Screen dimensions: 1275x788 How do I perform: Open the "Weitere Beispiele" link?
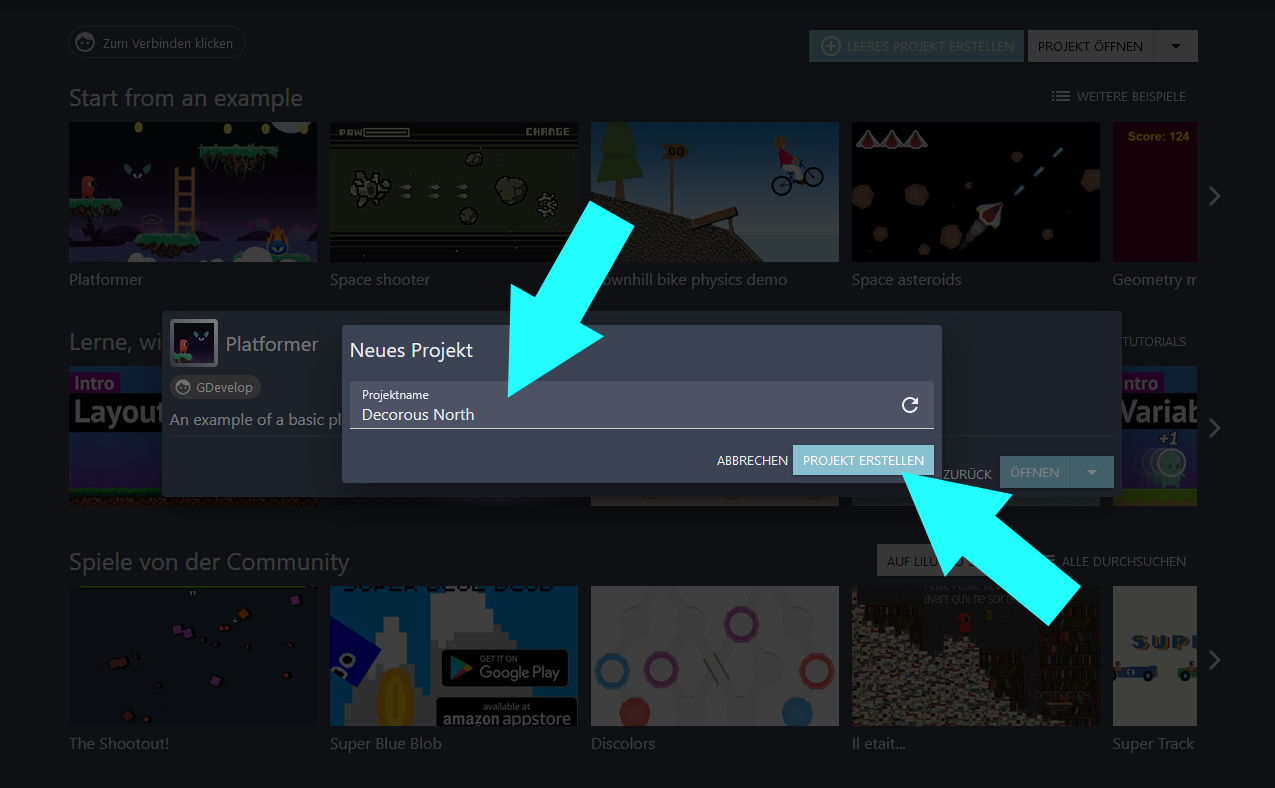(x=1119, y=96)
